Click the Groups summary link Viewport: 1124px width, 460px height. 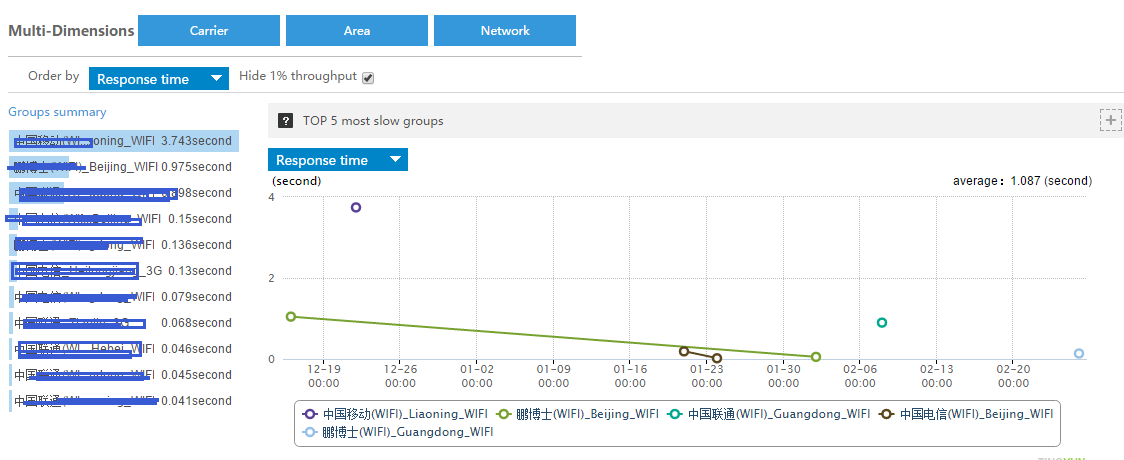(57, 112)
